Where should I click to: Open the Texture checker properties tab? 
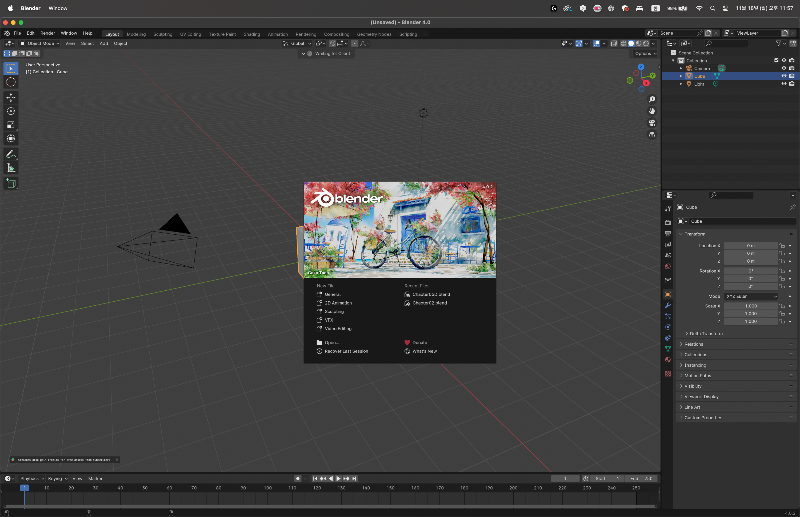coord(668,374)
